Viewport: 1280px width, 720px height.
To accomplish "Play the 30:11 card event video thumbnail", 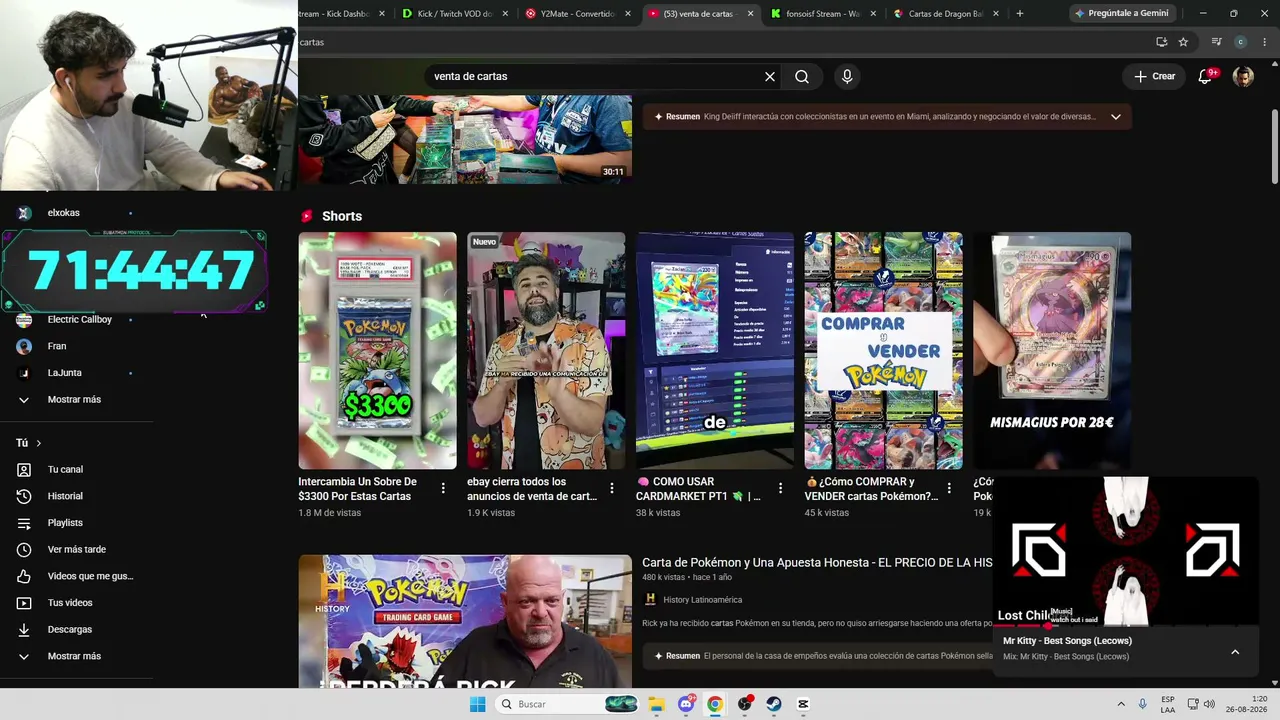I will (465, 139).
